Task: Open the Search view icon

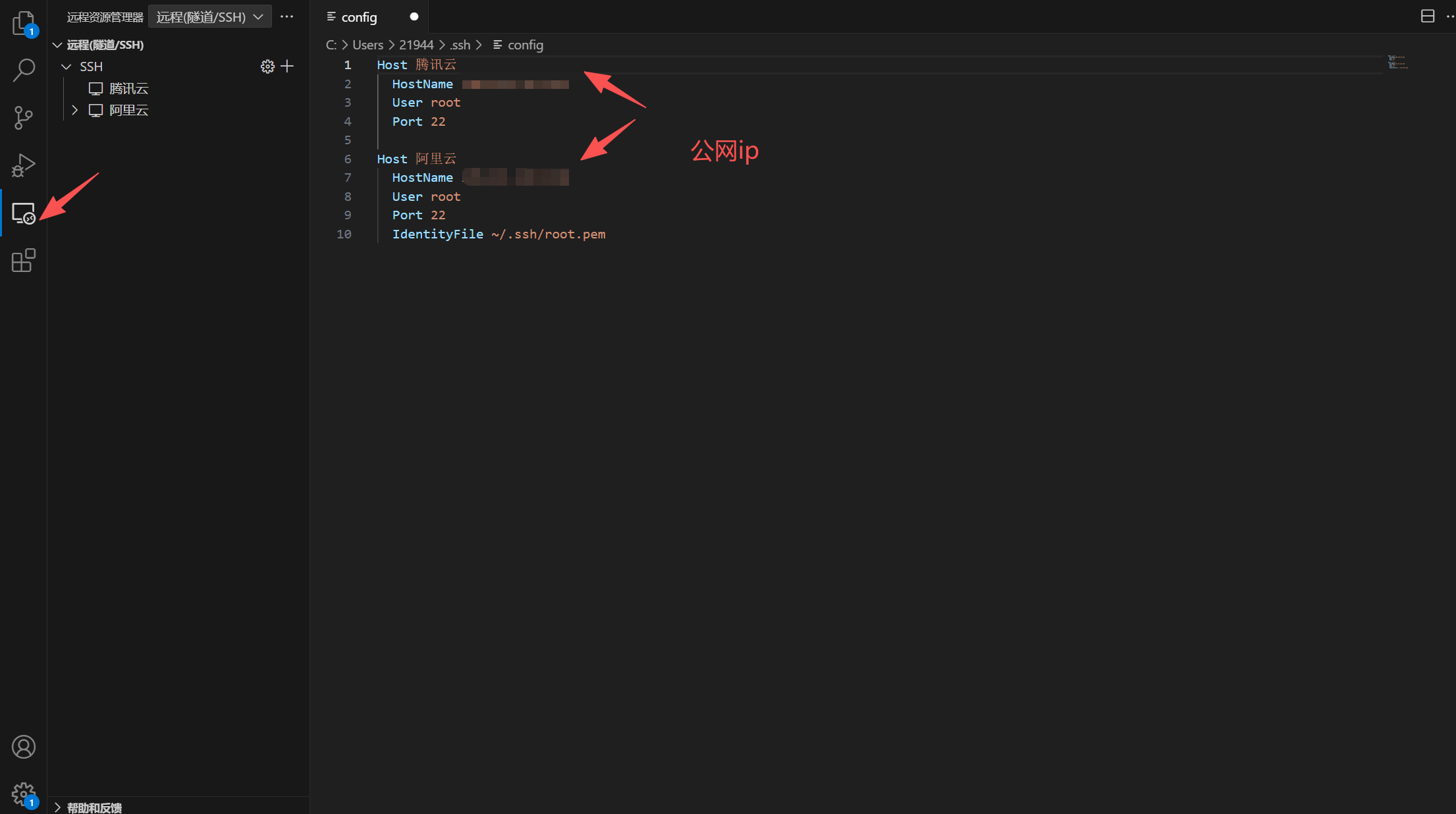Action: [x=23, y=70]
